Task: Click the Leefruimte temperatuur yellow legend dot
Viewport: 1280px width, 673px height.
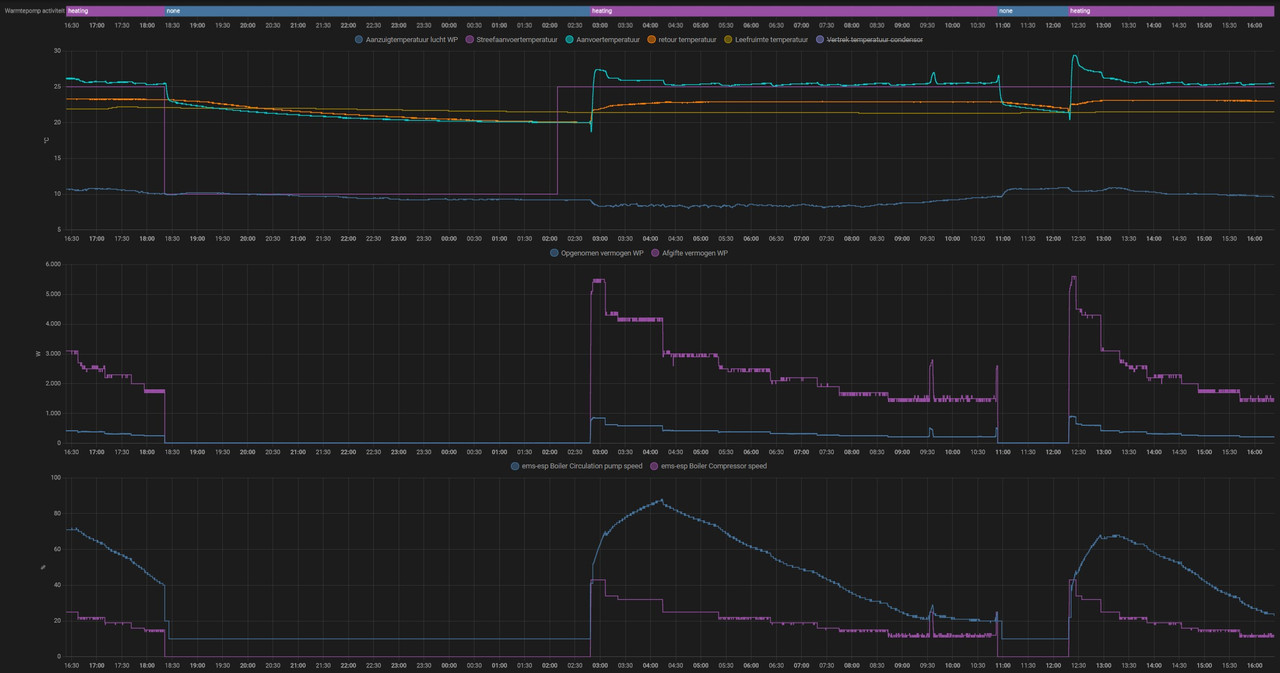Action: point(728,40)
